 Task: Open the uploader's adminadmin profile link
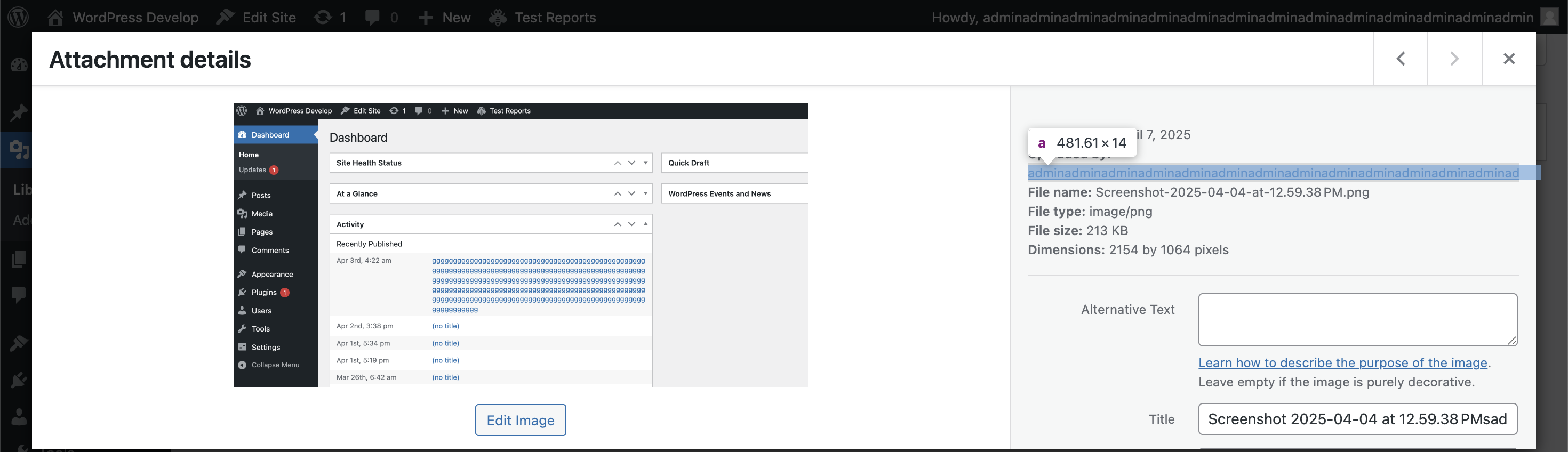(1274, 173)
